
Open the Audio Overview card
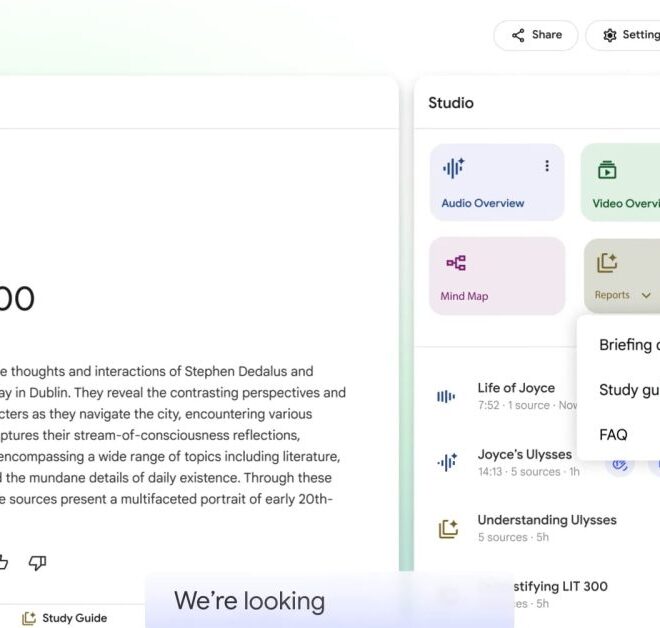point(497,182)
